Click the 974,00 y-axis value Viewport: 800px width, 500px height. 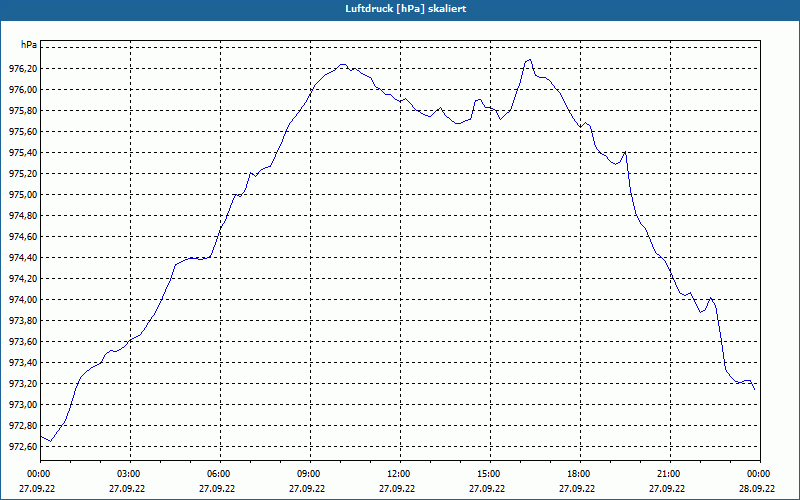point(23,299)
